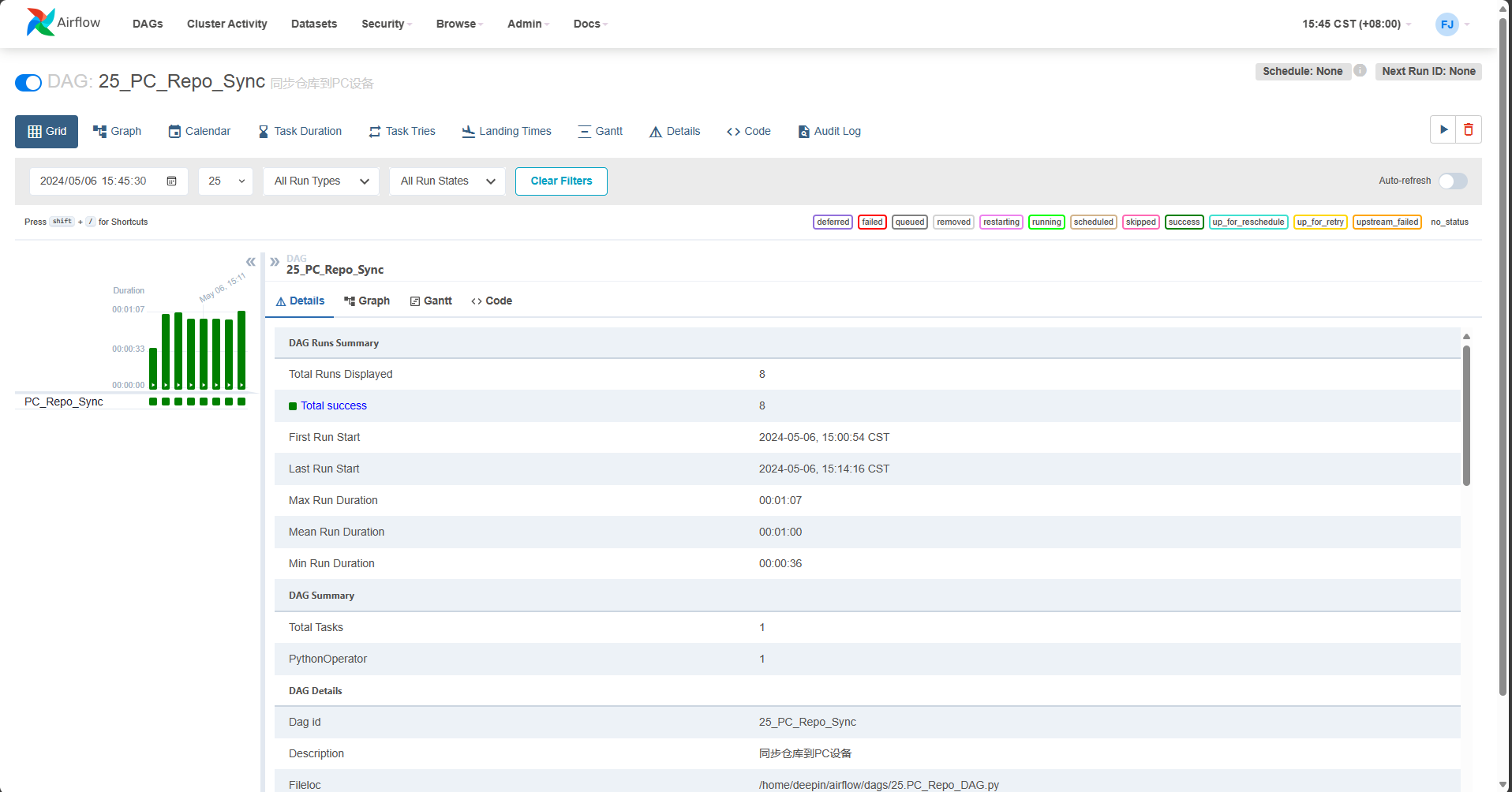The width and height of the screenshot is (1512, 792).
Task: Open the timezone clock dropdown
Action: [x=1357, y=24]
